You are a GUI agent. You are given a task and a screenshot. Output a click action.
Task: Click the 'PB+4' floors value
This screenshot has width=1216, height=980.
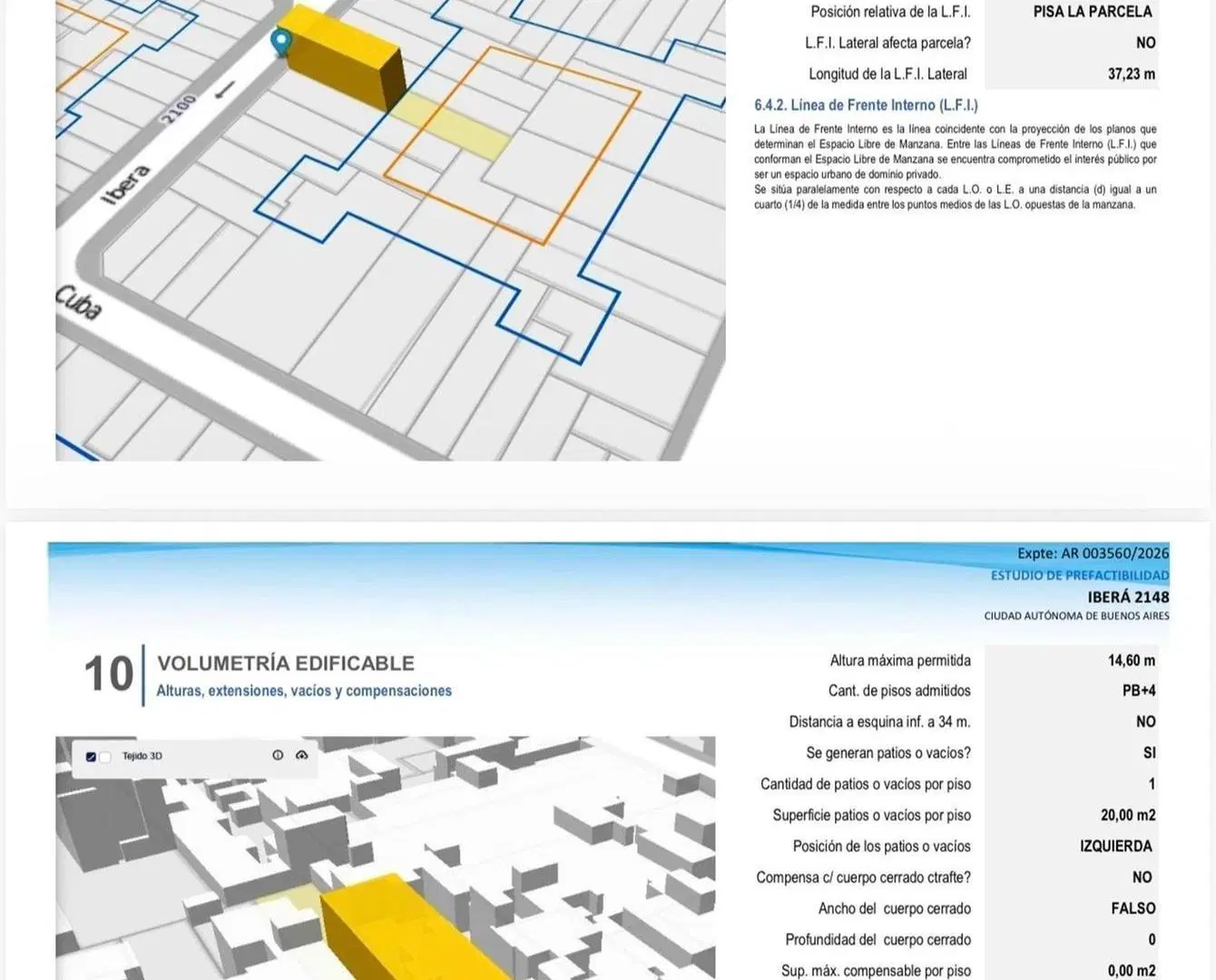(x=1139, y=691)
